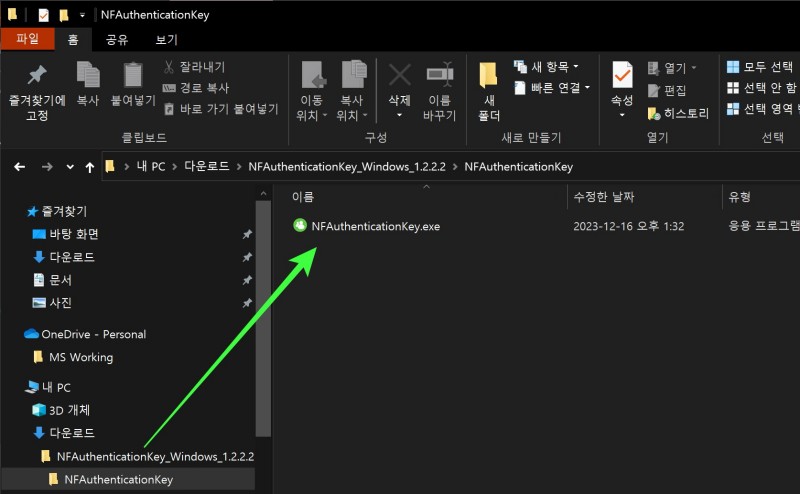Click NFAuthenticationKey at the end of the address path
Screen dimensions: 800x494
tap(518, 167)
